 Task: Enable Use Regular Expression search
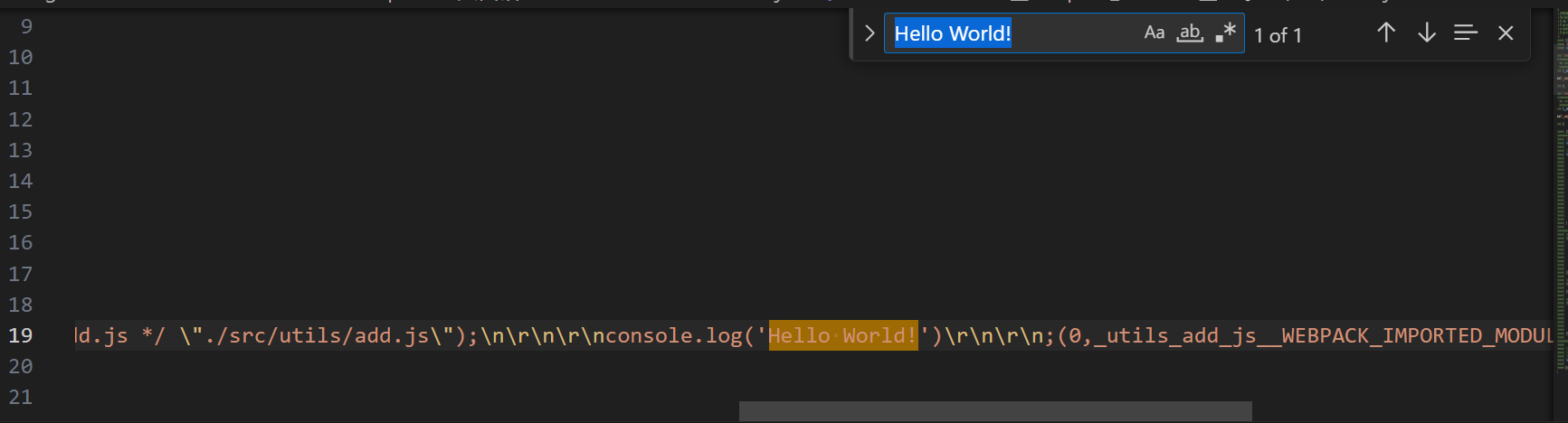(1225, 33)
